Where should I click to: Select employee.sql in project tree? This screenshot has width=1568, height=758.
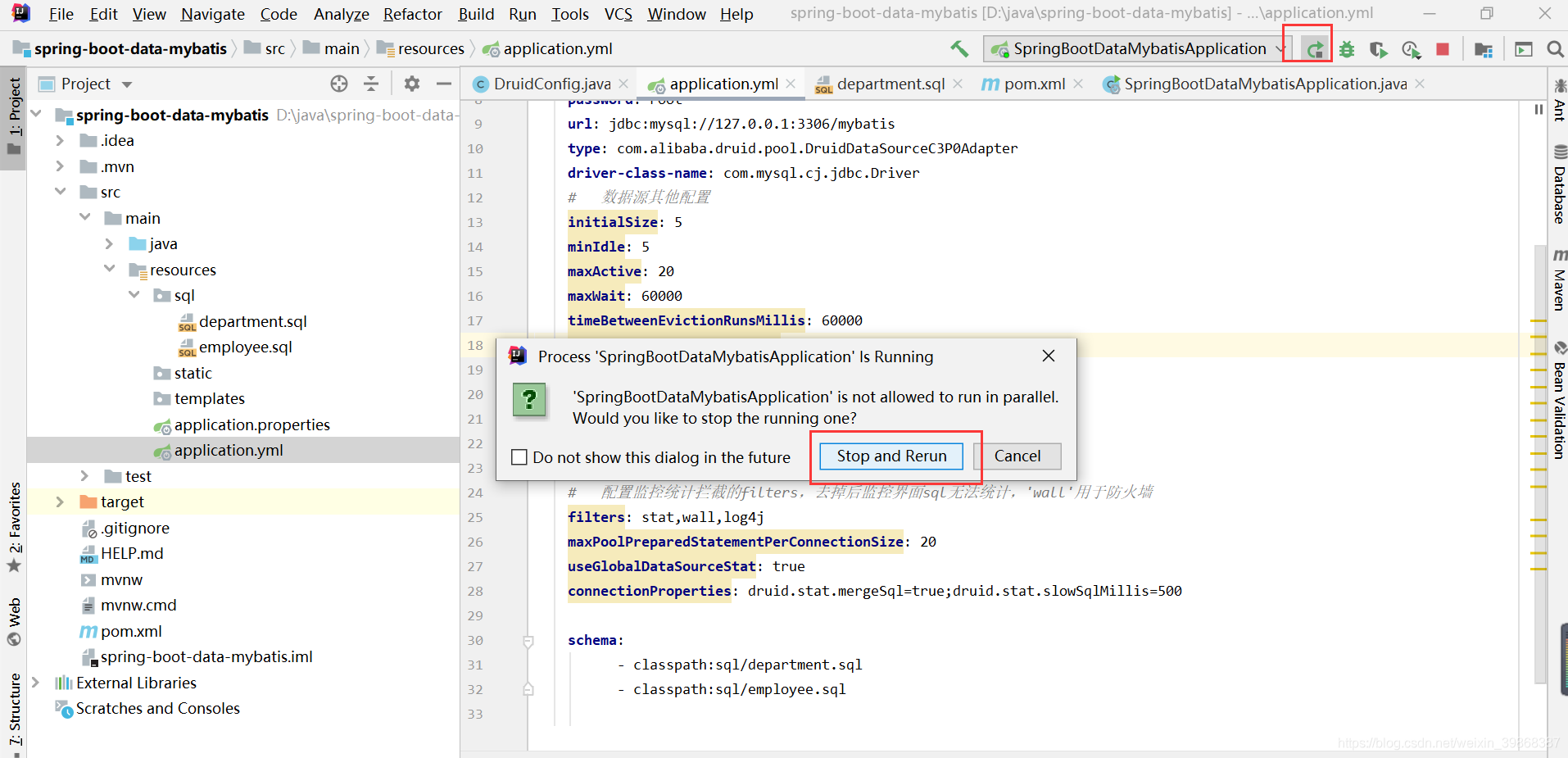[x=245, y=347]
